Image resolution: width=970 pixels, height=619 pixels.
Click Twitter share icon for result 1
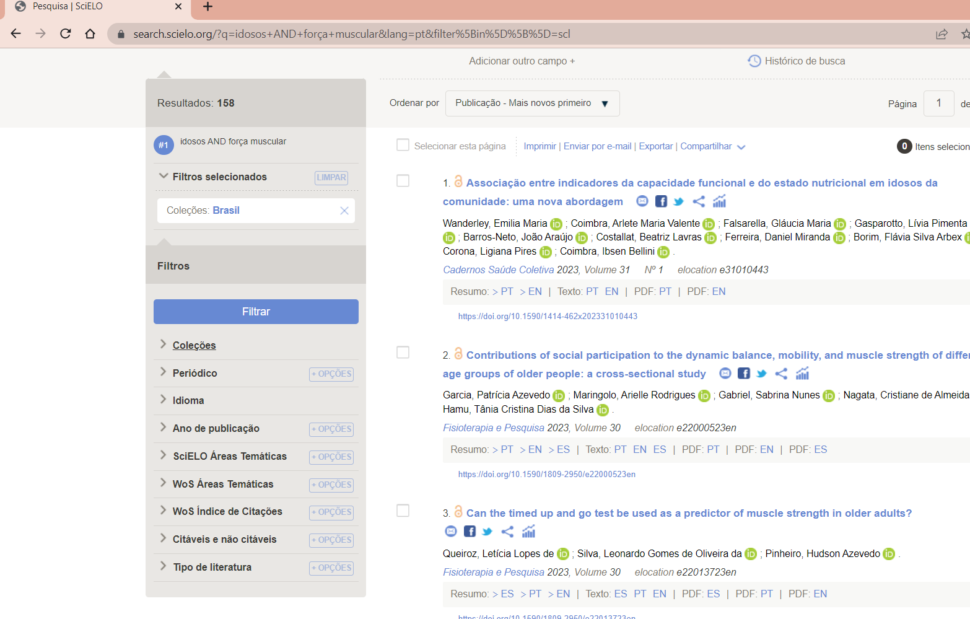(679, 202)
